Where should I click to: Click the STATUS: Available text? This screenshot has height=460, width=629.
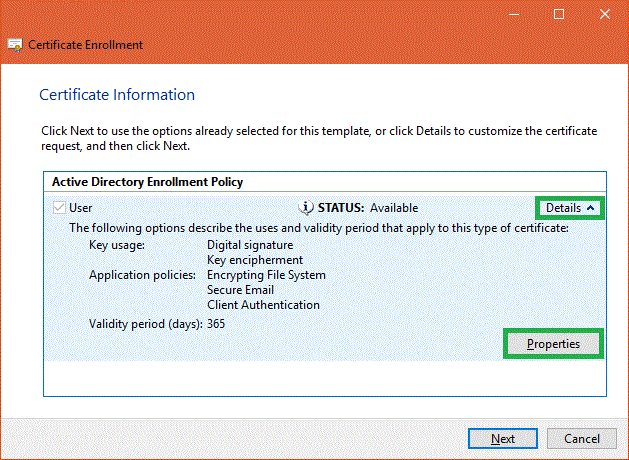coord(367,208)
